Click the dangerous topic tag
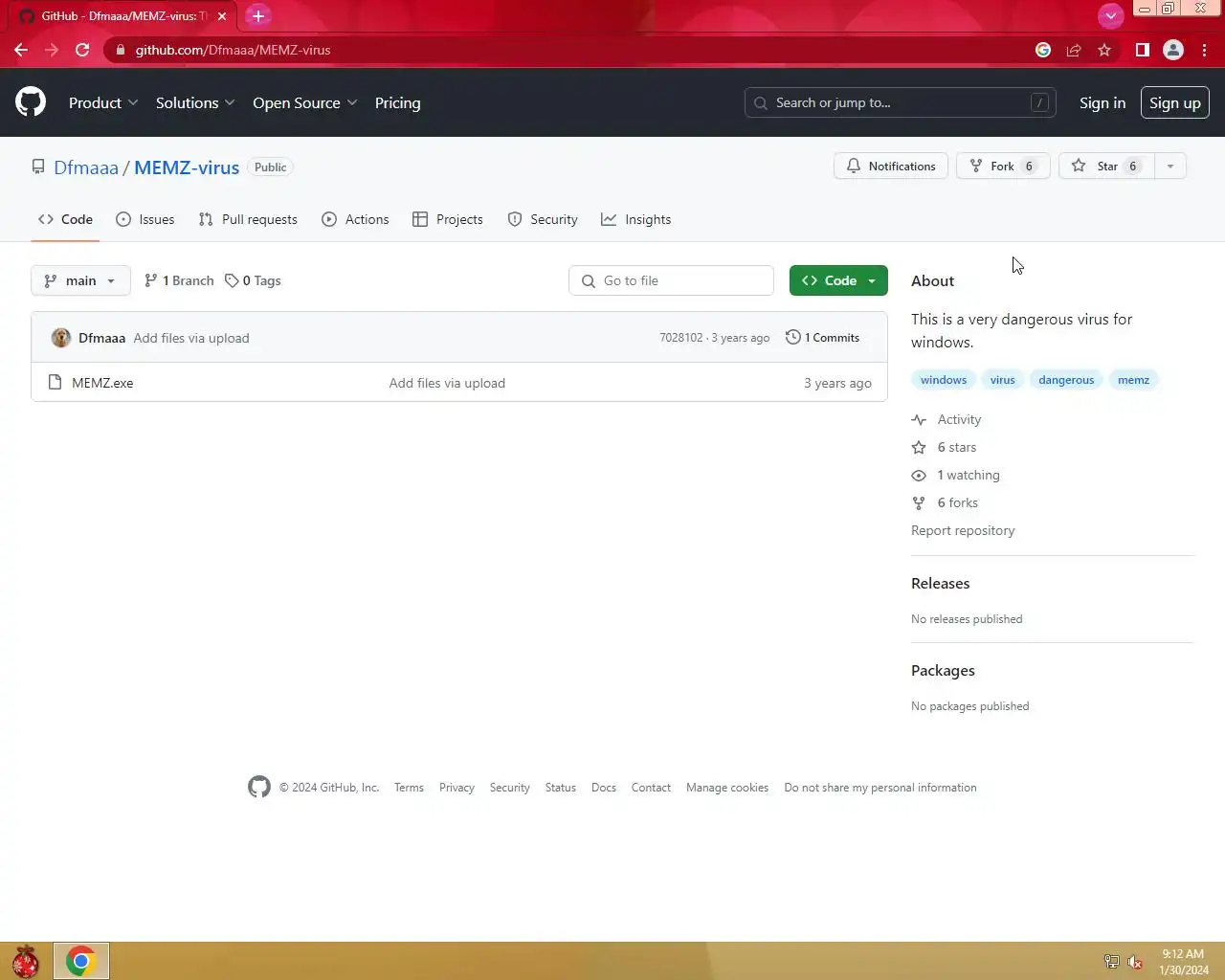Viewport: 1225px width, 980px height. click(x=1066, y=380)
